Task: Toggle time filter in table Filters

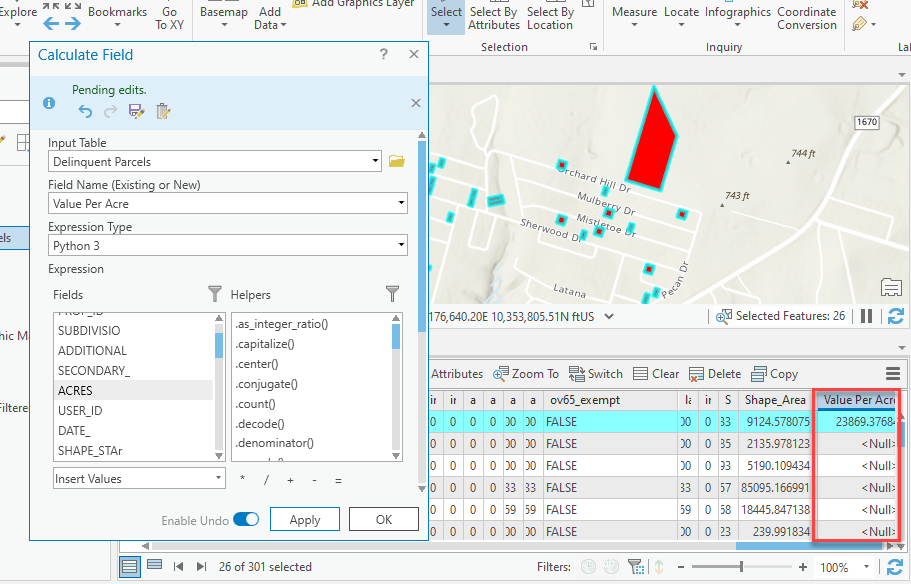Action: [588, 567]
